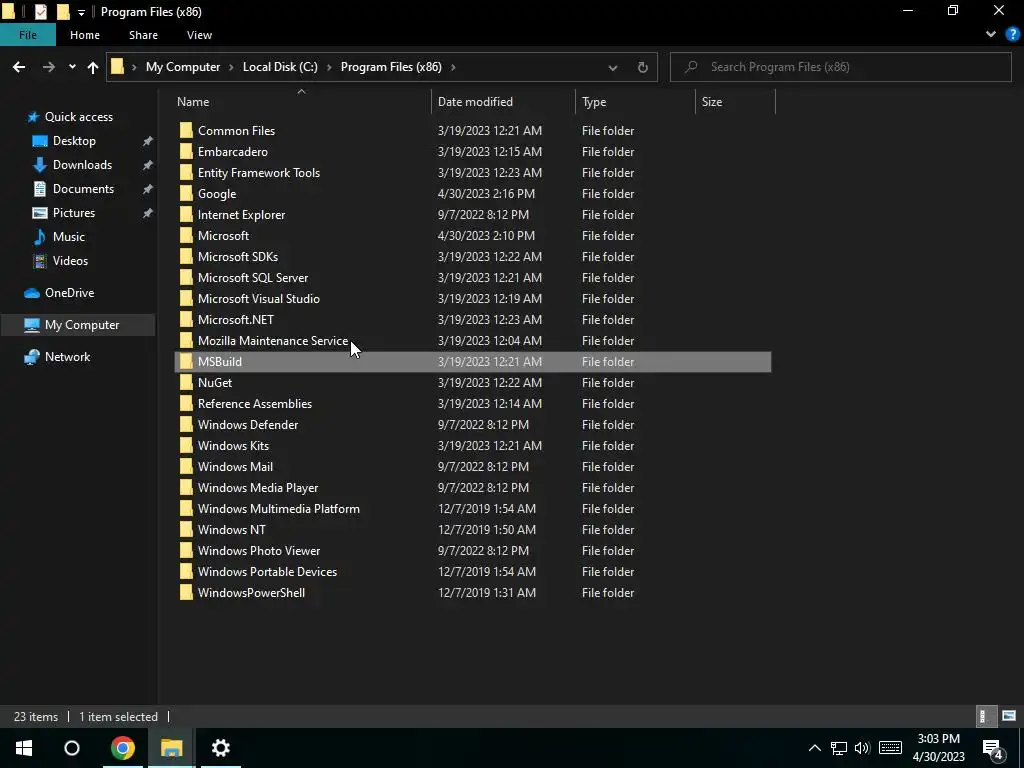Open the Windows Start menu
1024x768 pixels.
[x=24, y=748]
